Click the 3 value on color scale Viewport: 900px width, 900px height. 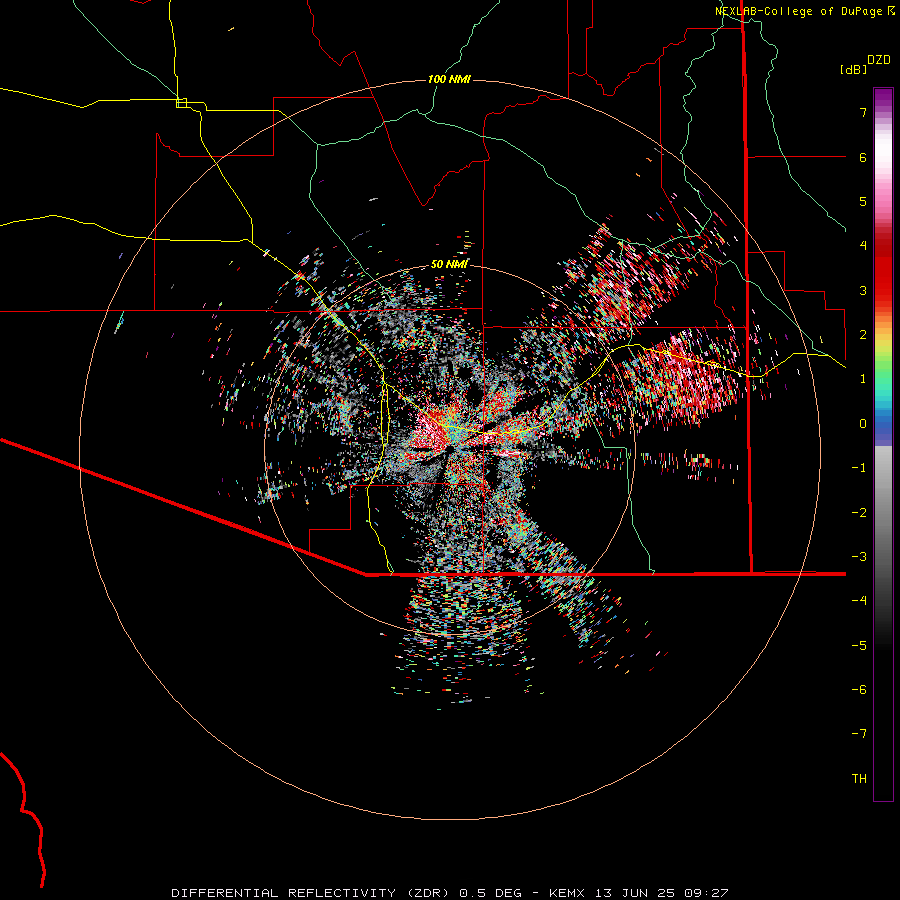coord(863,290)
